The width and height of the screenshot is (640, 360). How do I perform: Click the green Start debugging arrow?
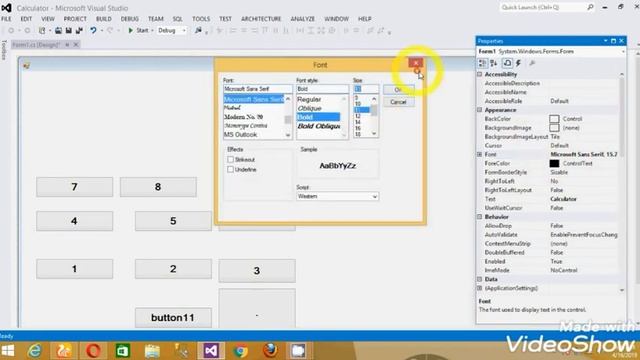coord(131,30)
